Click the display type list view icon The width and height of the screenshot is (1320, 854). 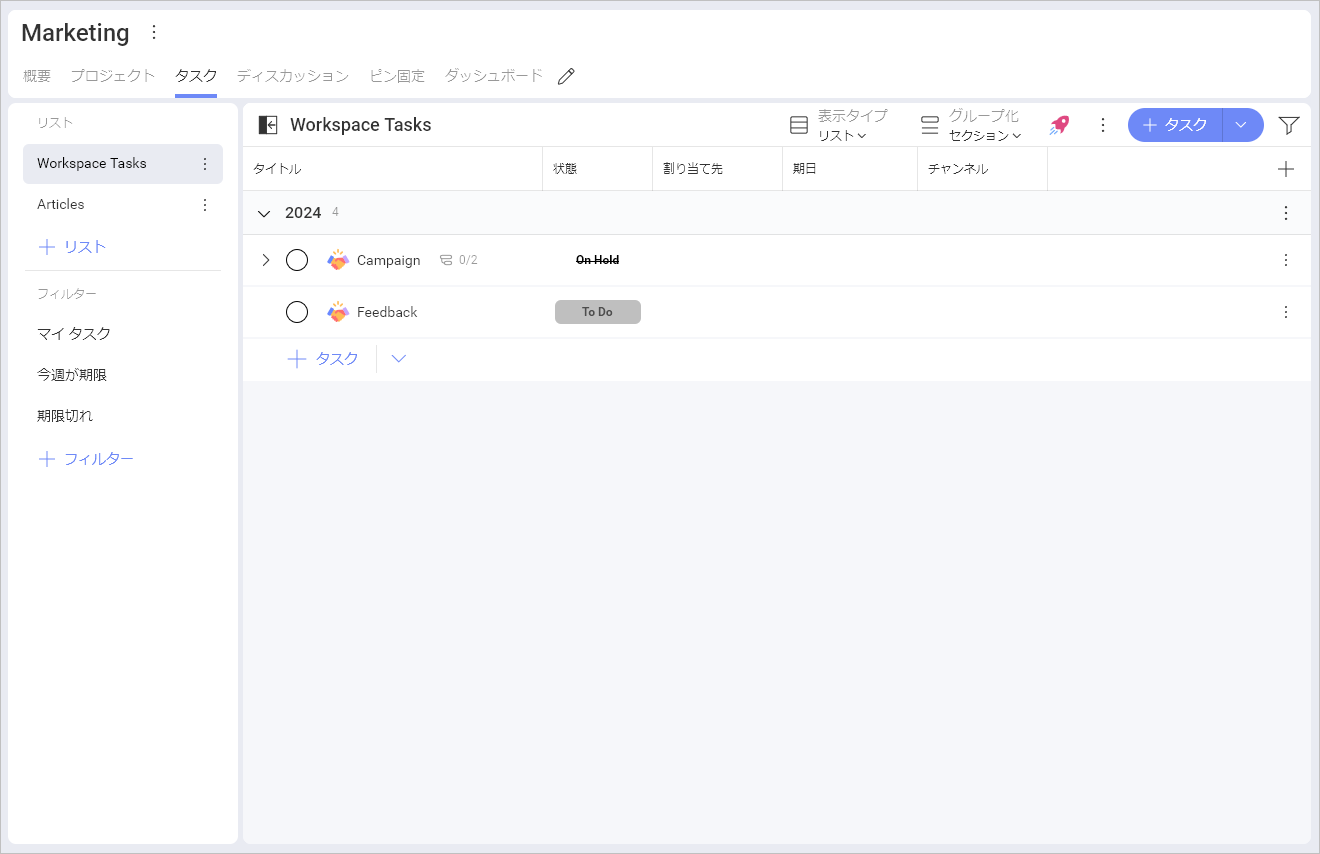point(799,125)
